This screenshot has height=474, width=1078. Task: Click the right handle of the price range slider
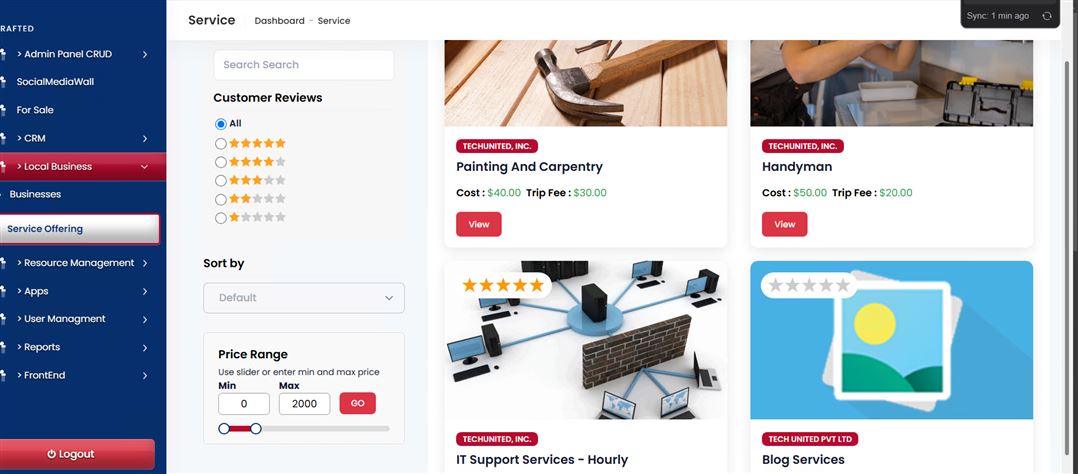tap(256, 429)
